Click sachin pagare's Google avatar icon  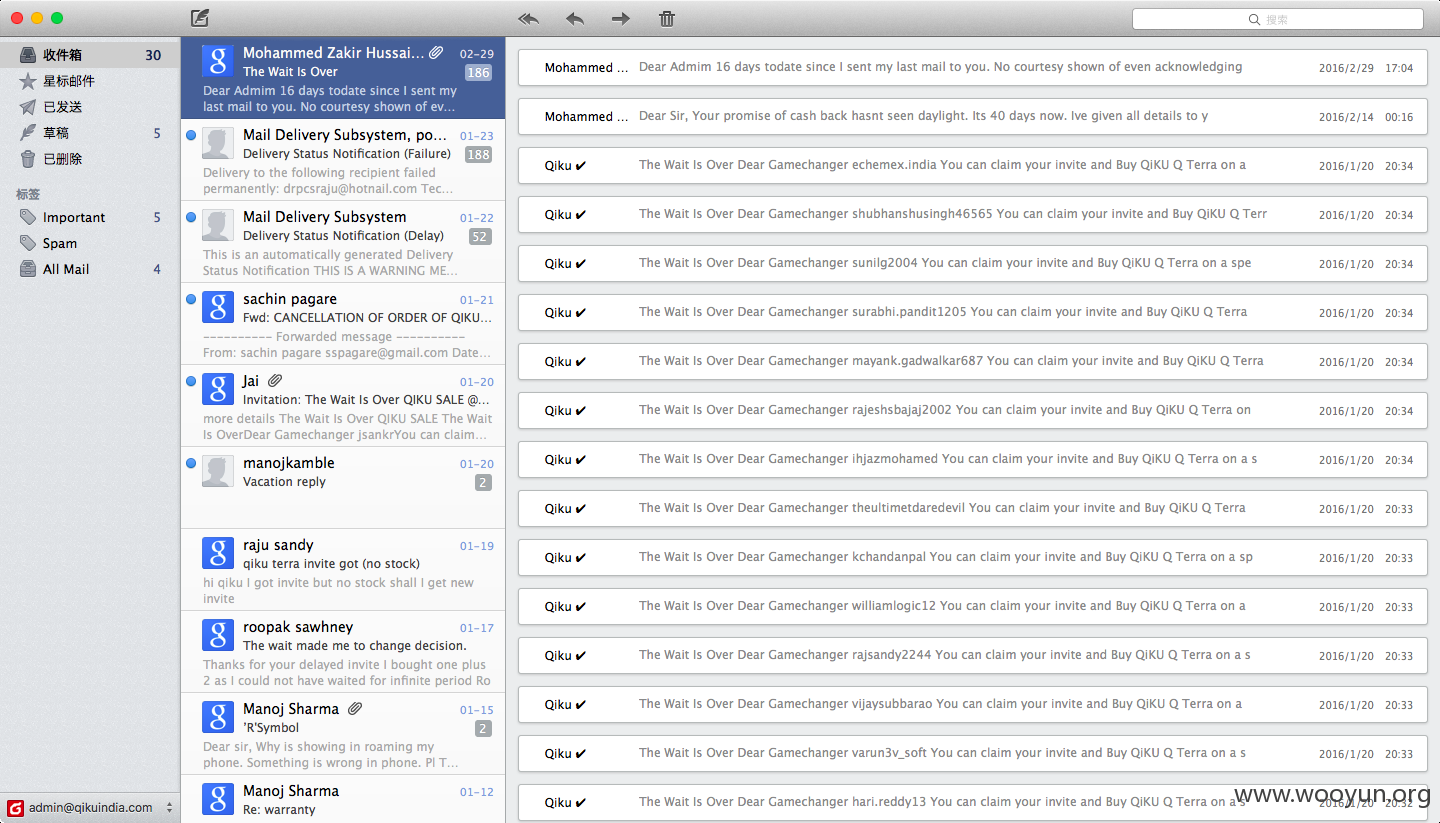click(x=218, y=307)
